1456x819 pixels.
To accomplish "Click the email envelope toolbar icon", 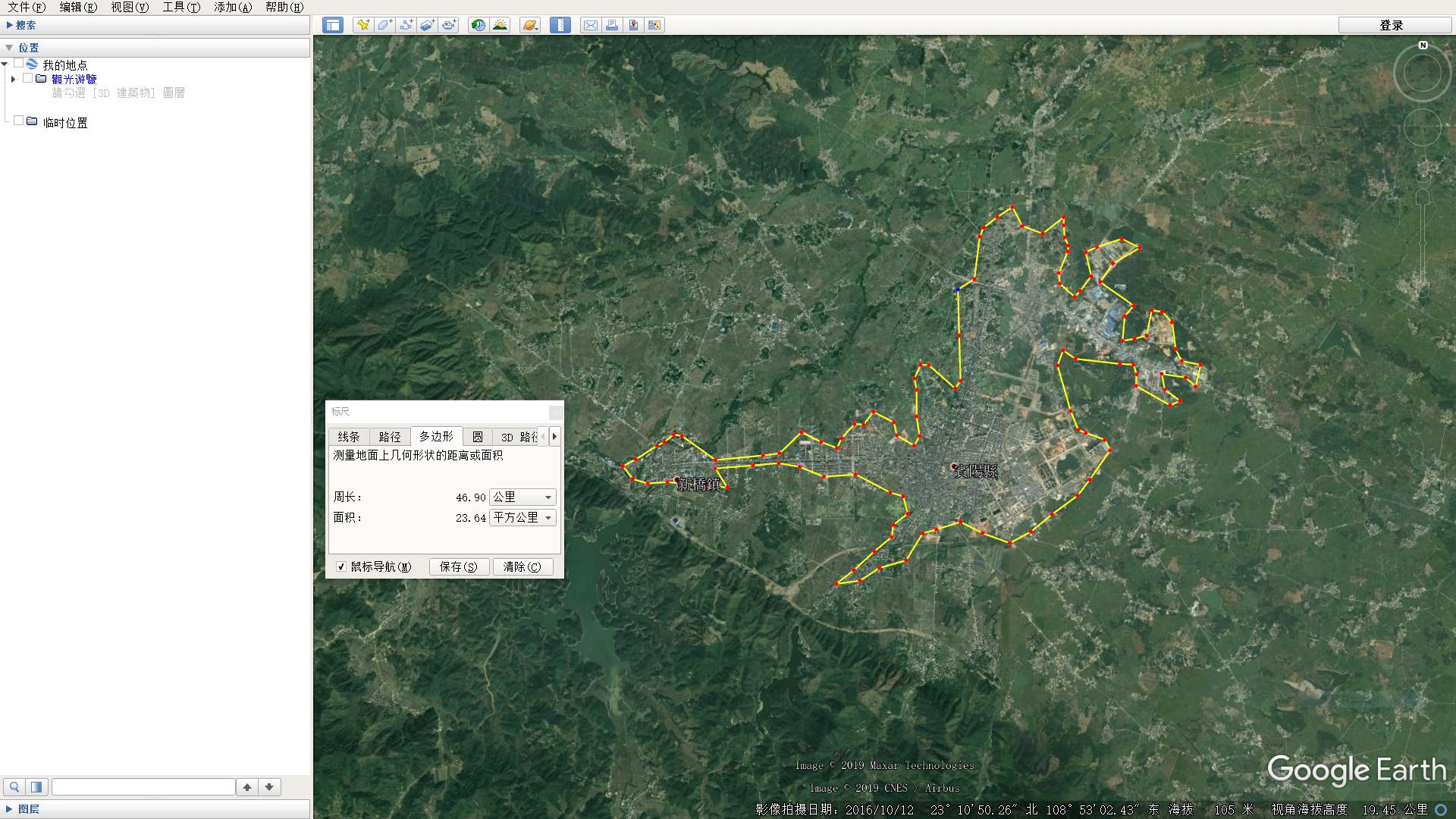I will (590, 25).
